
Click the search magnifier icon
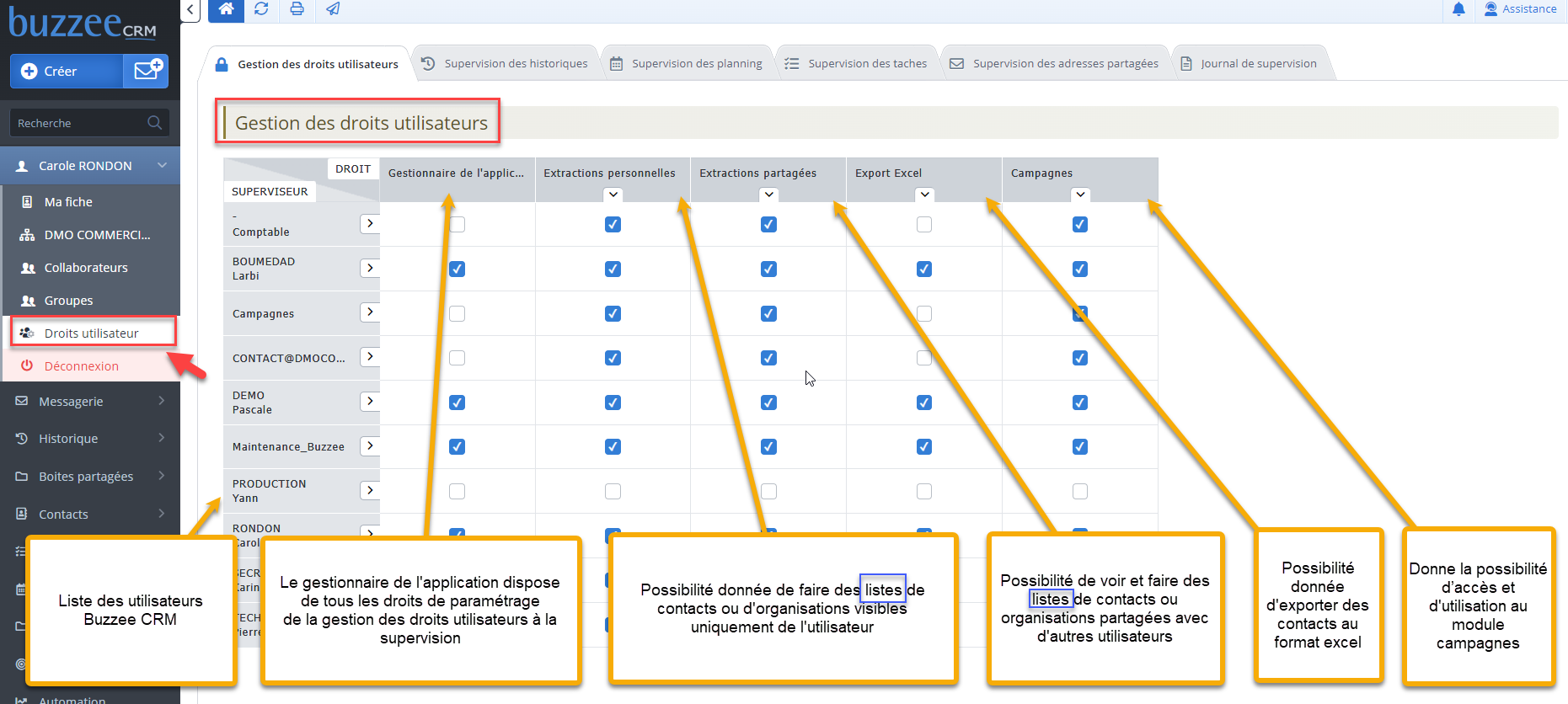154,123
